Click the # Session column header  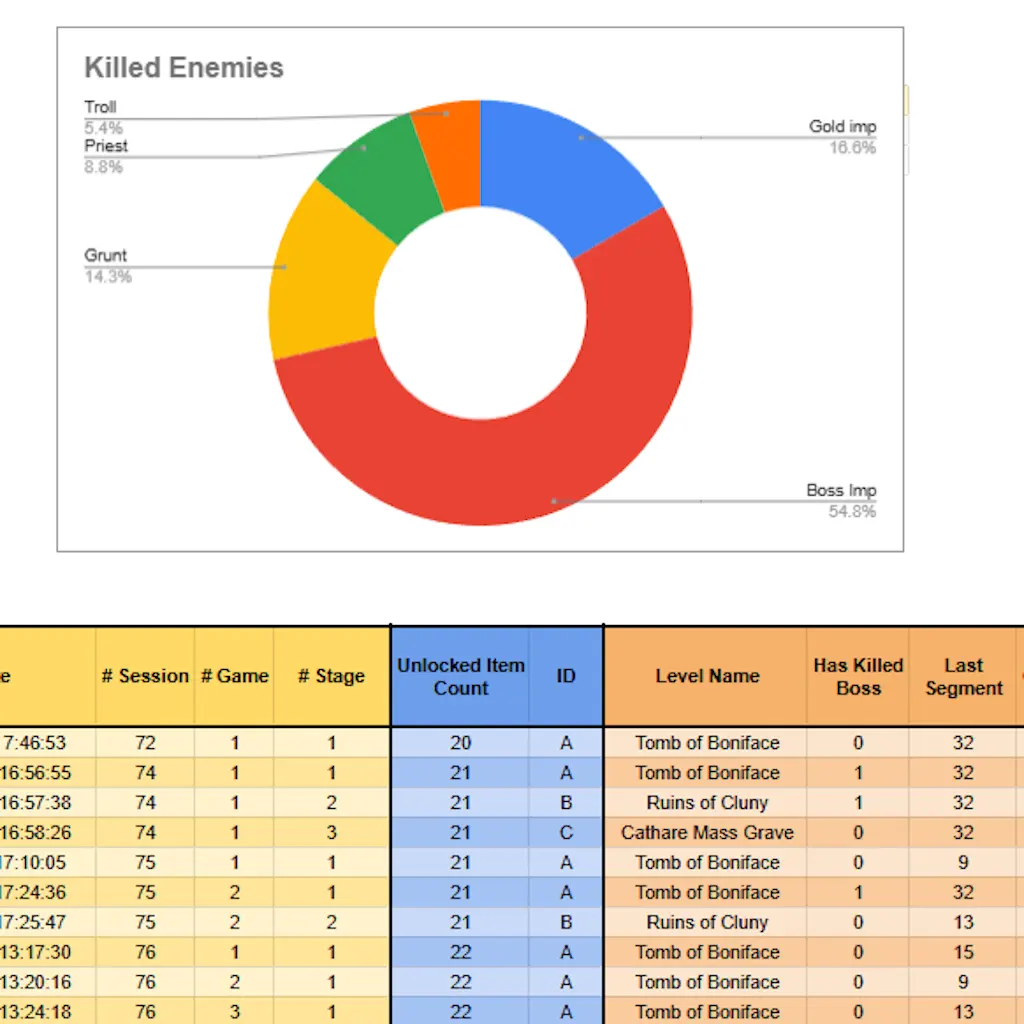click(145, 676)
